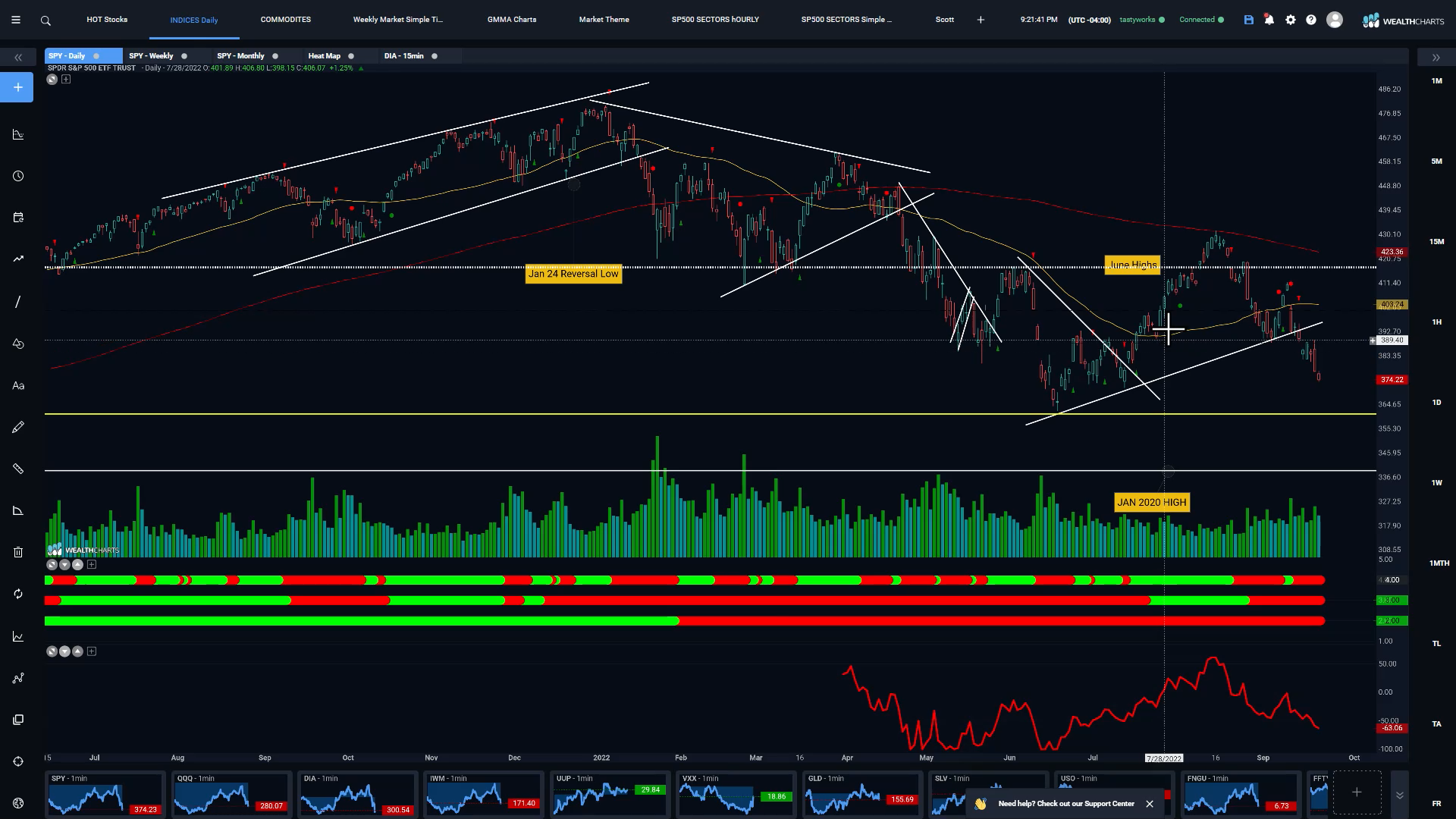Open the search magnifier

click(45, 20)
